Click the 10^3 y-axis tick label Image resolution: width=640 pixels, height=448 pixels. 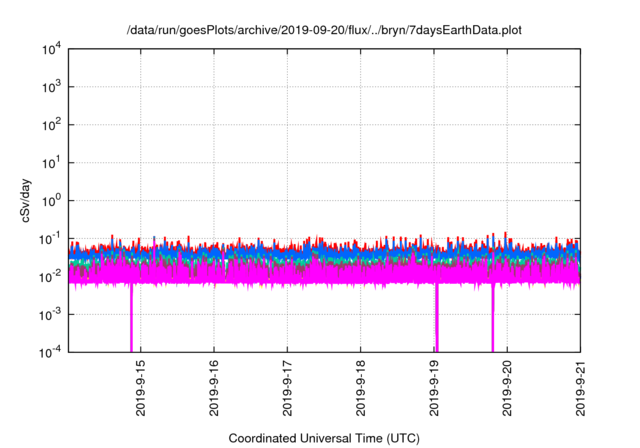pyautogui.click(x=51, y=87)
